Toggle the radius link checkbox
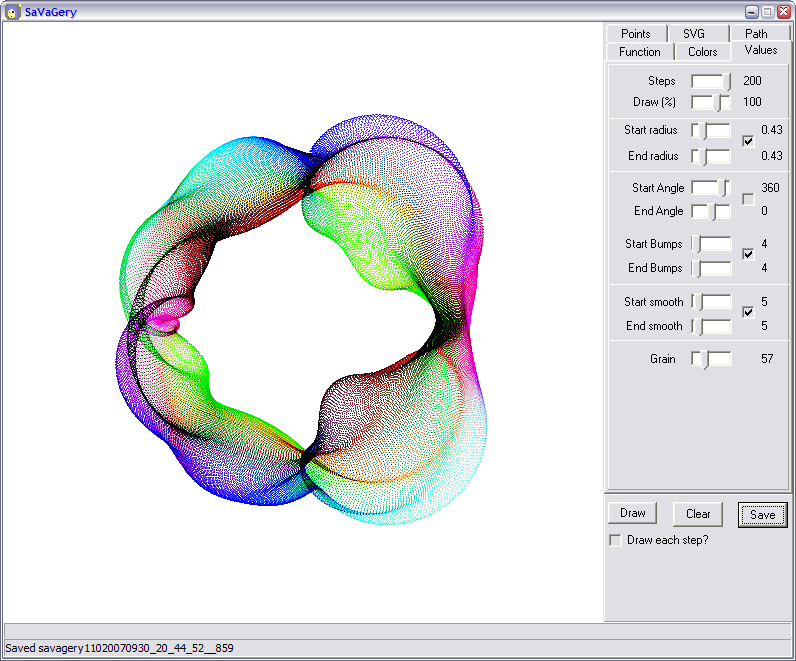This screenshot has width=796, height=661. 748,142
